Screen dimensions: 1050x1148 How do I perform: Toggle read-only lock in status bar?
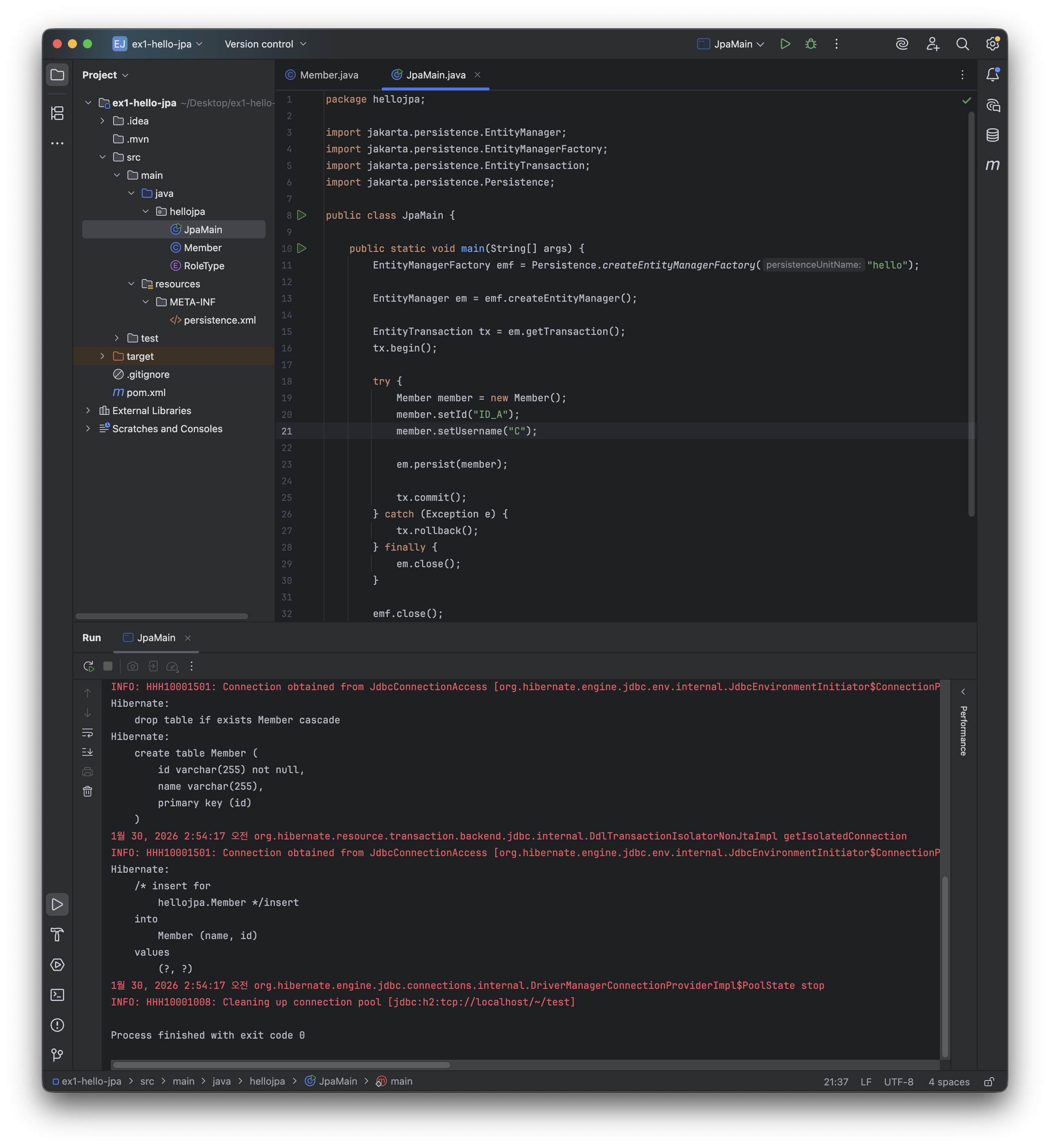pos(989,1081)
